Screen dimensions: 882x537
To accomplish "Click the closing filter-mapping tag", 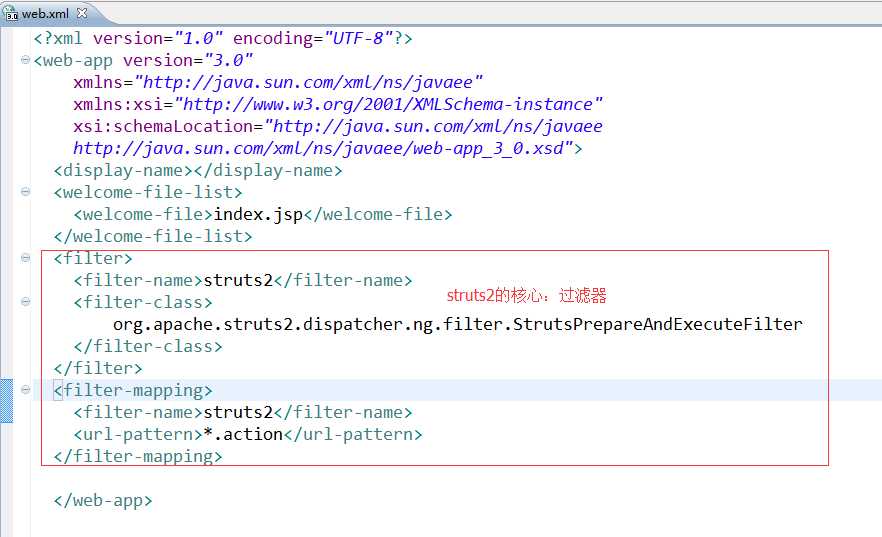I will point(138,456).
